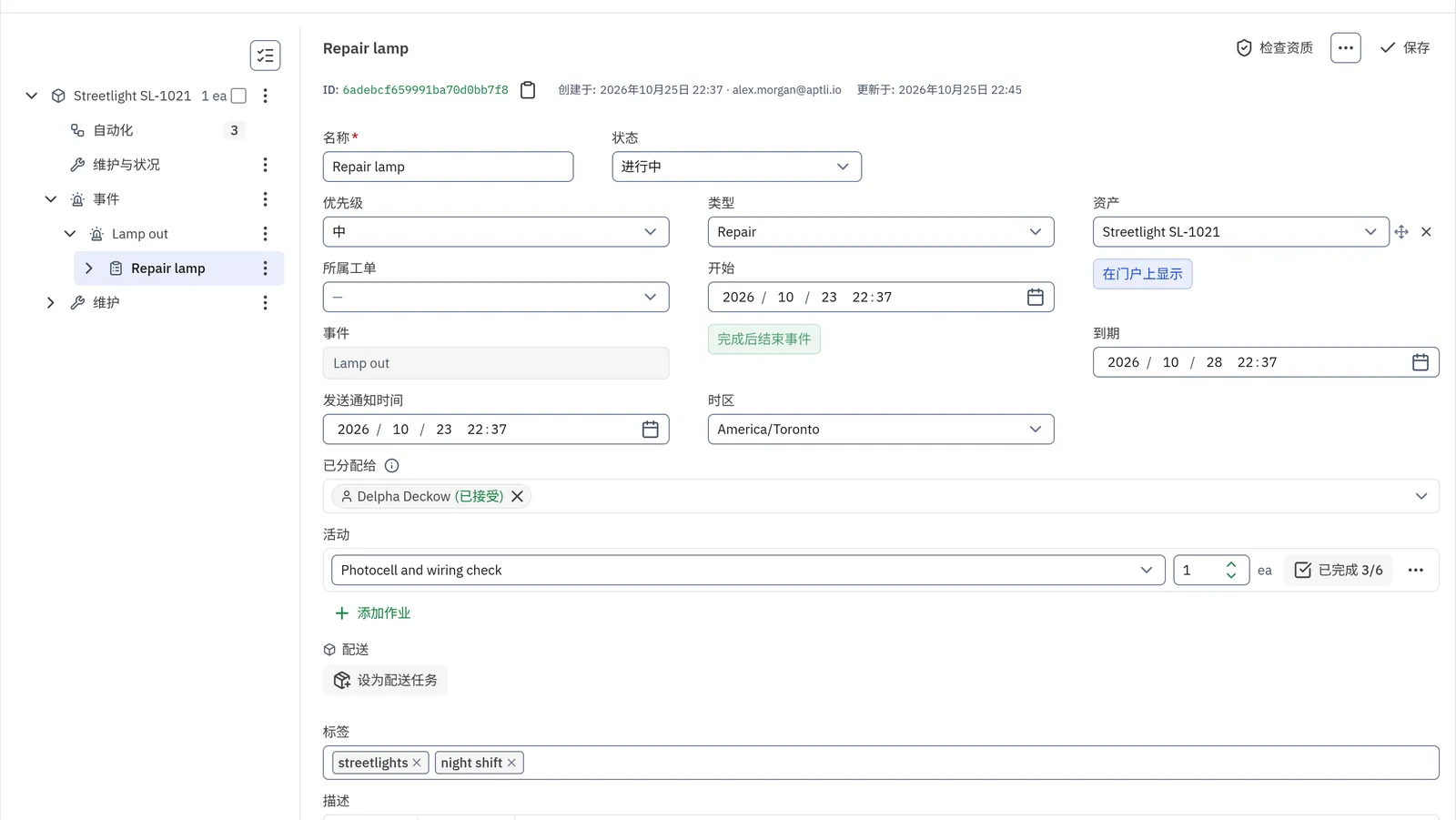Click 检查资质 button
Viewport: 1456px width, 820px height.
tap(1274, 47)
